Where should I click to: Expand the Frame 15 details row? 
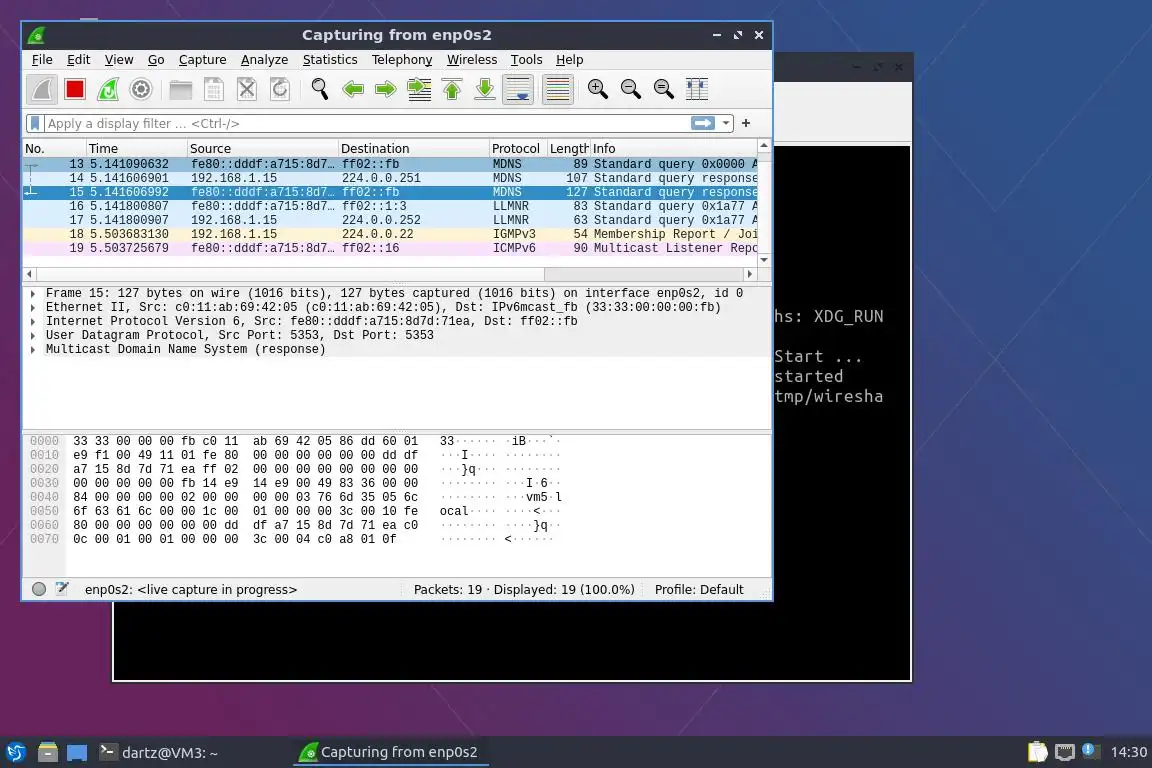pyautogui.click(x=33, y=293)
